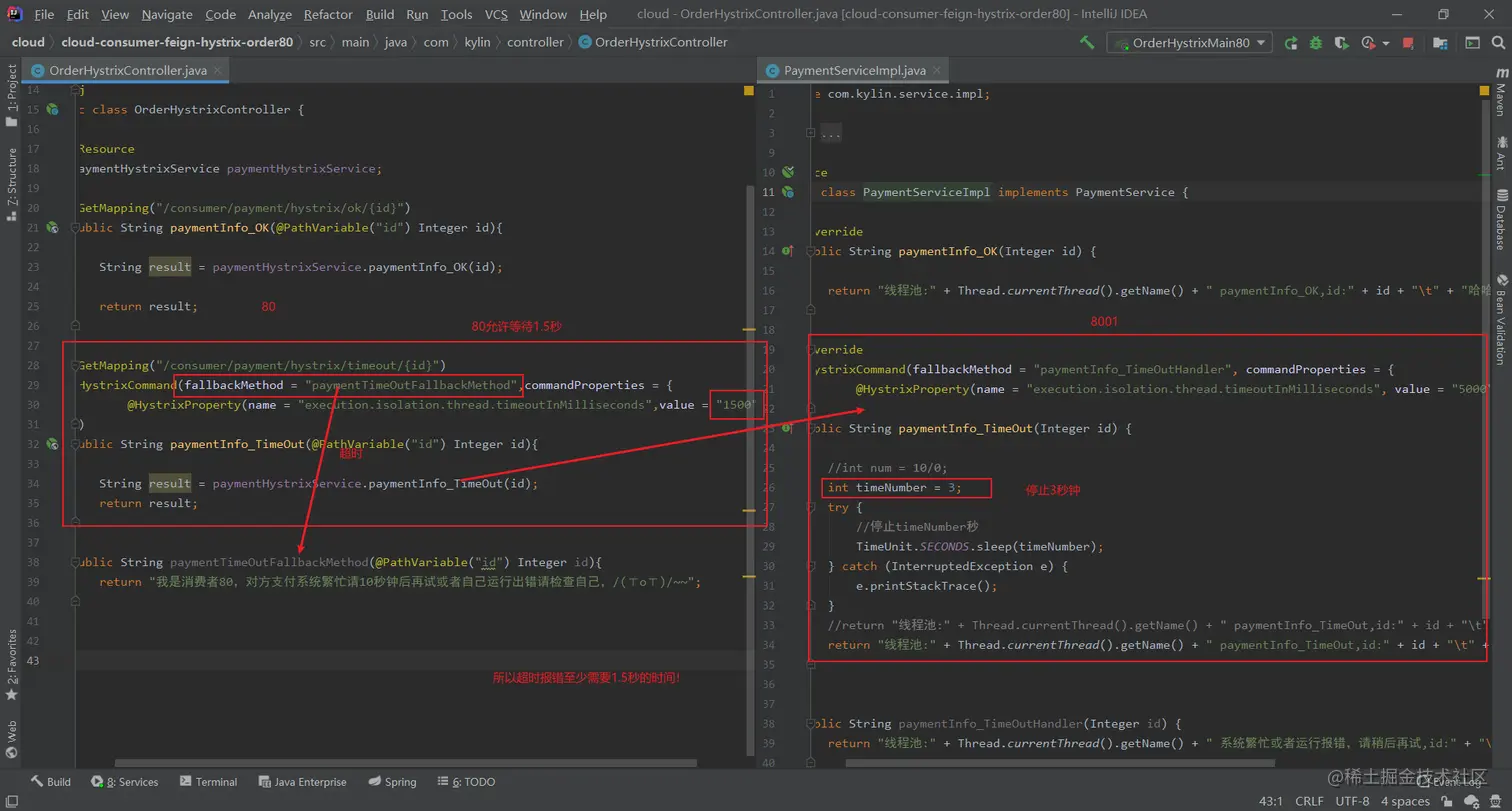Viewport: 1512px width, 811px height.
Task: Open the OrderHystrixMain80 run configuration dropdown
Action: pyautogui.click(x=1189, y=43)
